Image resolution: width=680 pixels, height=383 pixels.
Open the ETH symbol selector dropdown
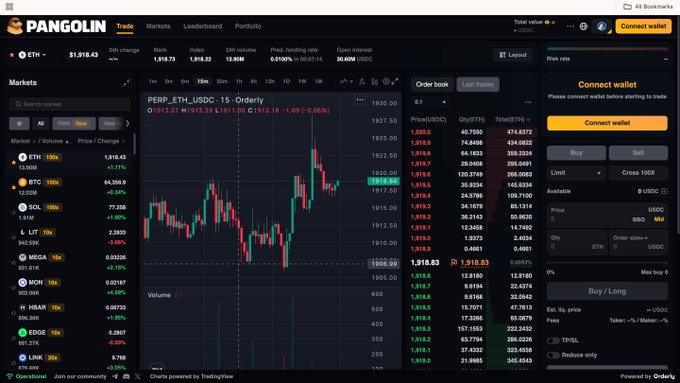[x=32, y=55]
